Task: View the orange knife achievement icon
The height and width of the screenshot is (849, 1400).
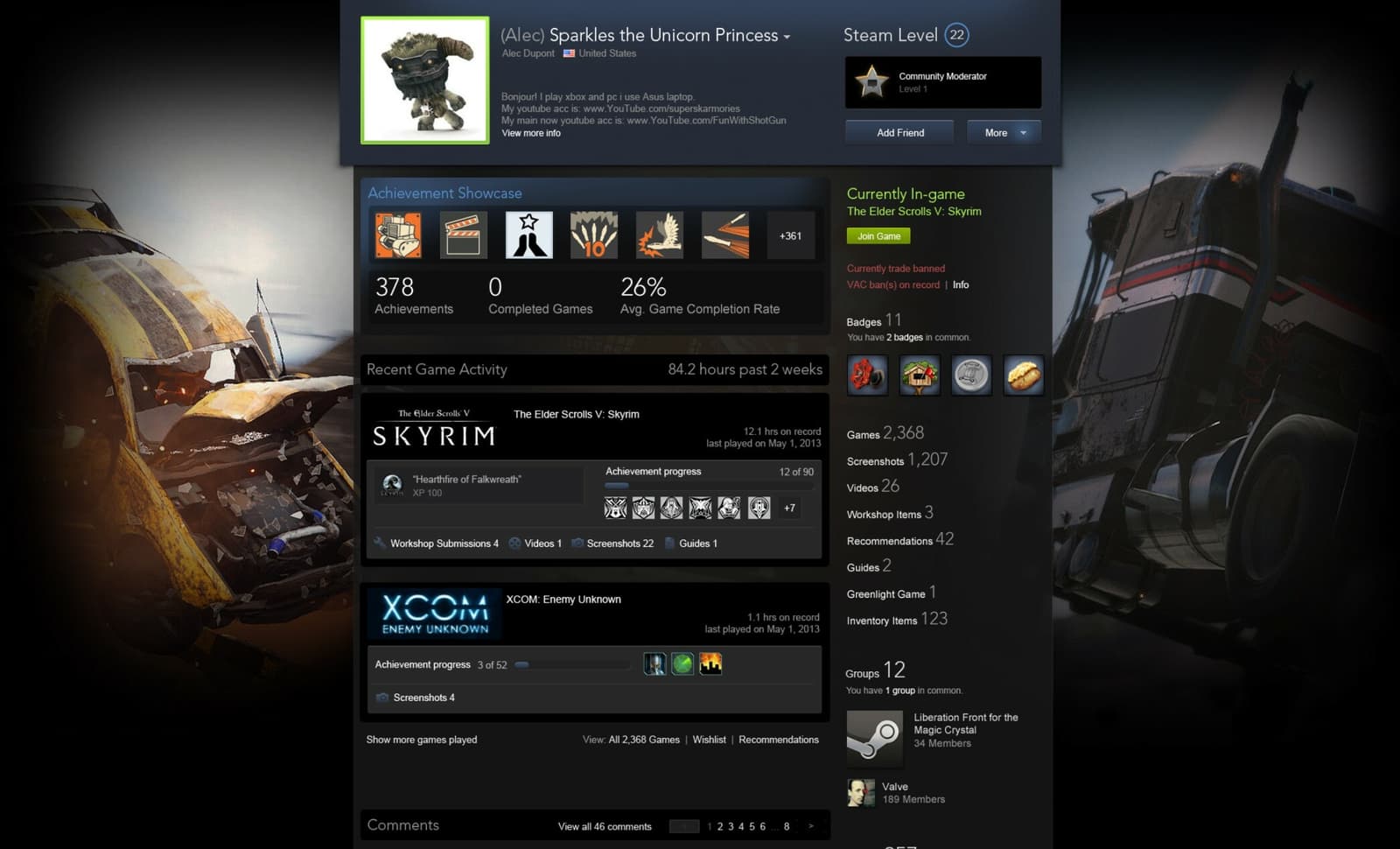Action: (x=725, y=235)
